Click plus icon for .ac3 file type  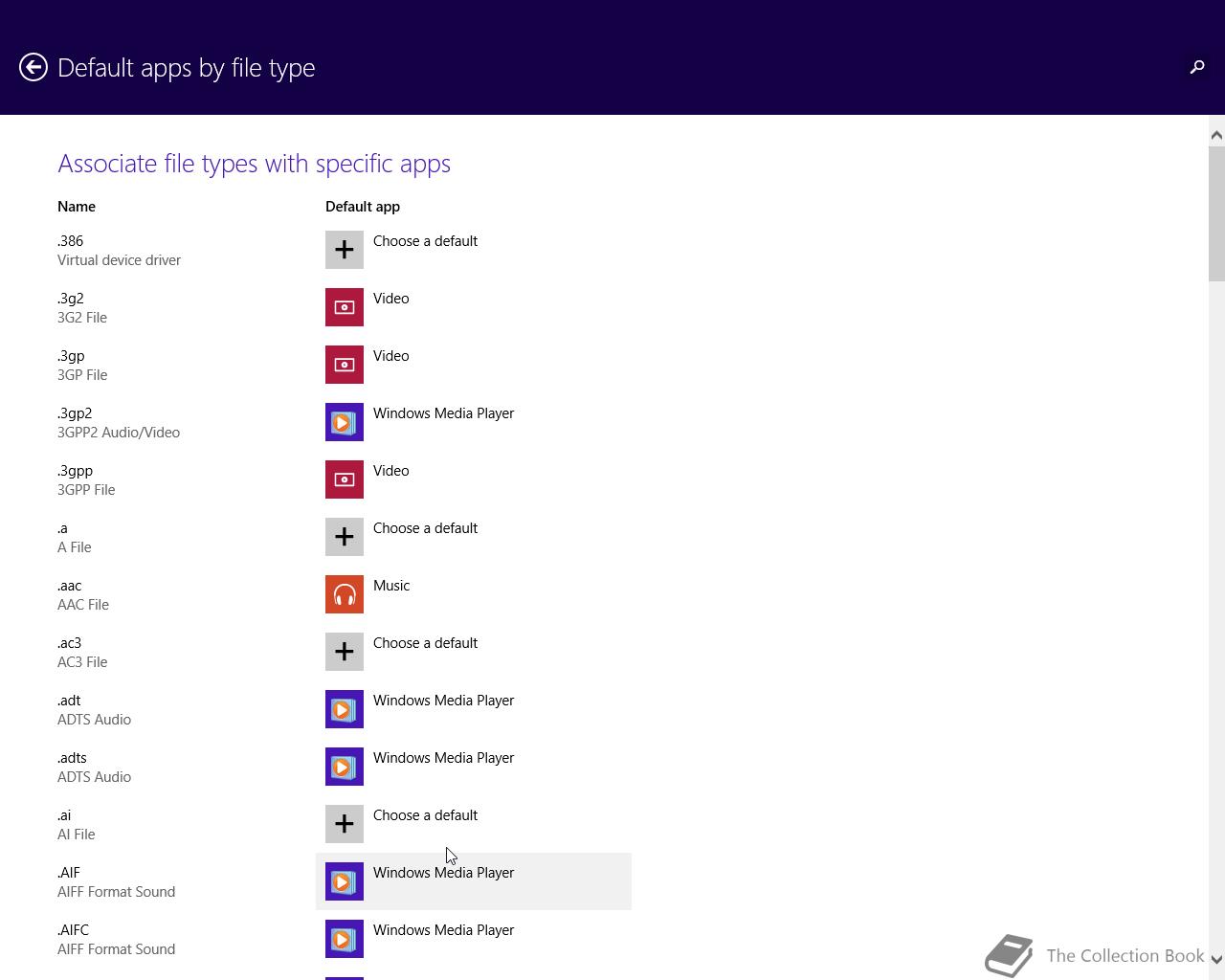345,652
